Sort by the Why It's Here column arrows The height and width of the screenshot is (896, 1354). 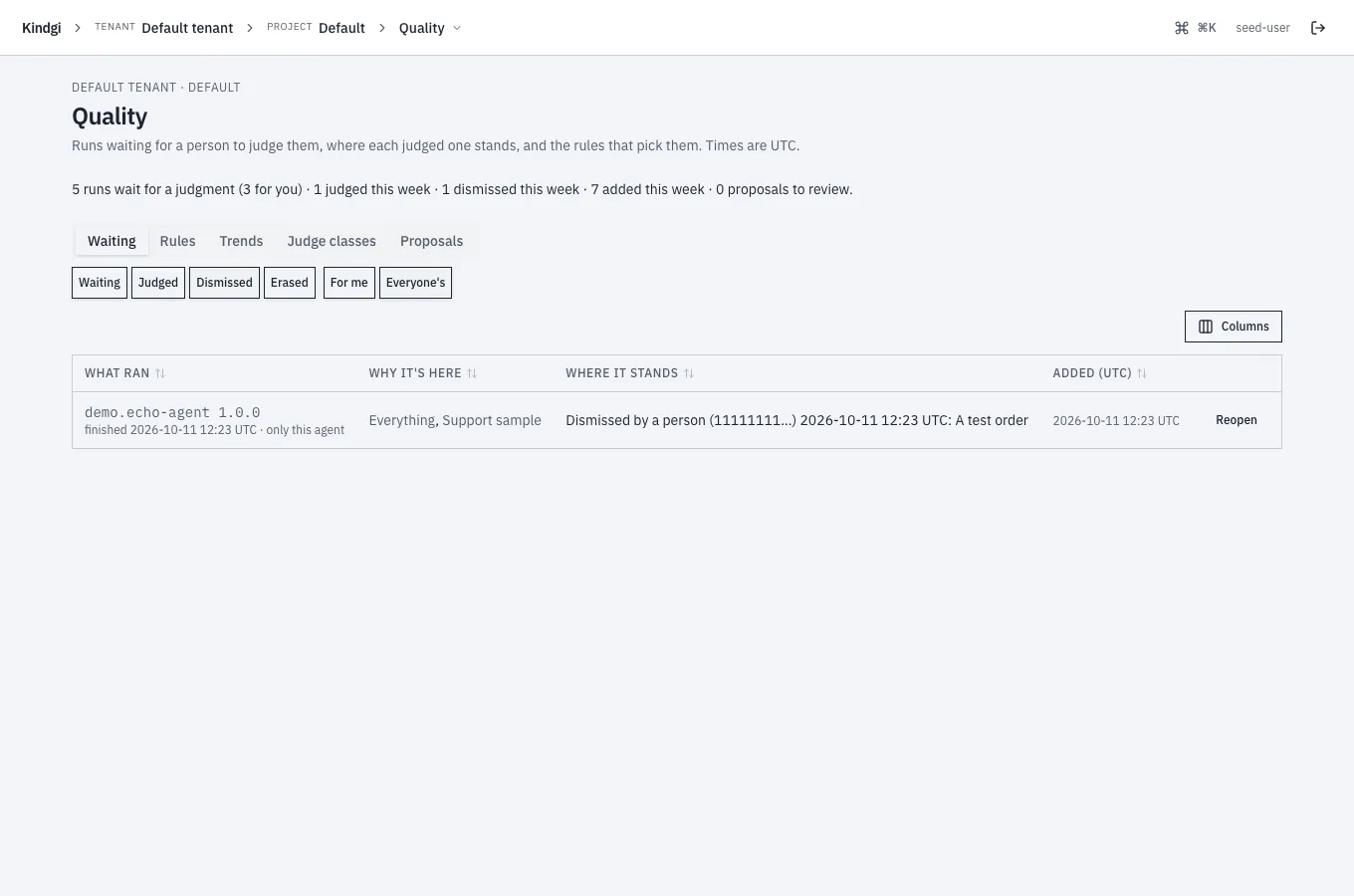click(x=472, y=373)
